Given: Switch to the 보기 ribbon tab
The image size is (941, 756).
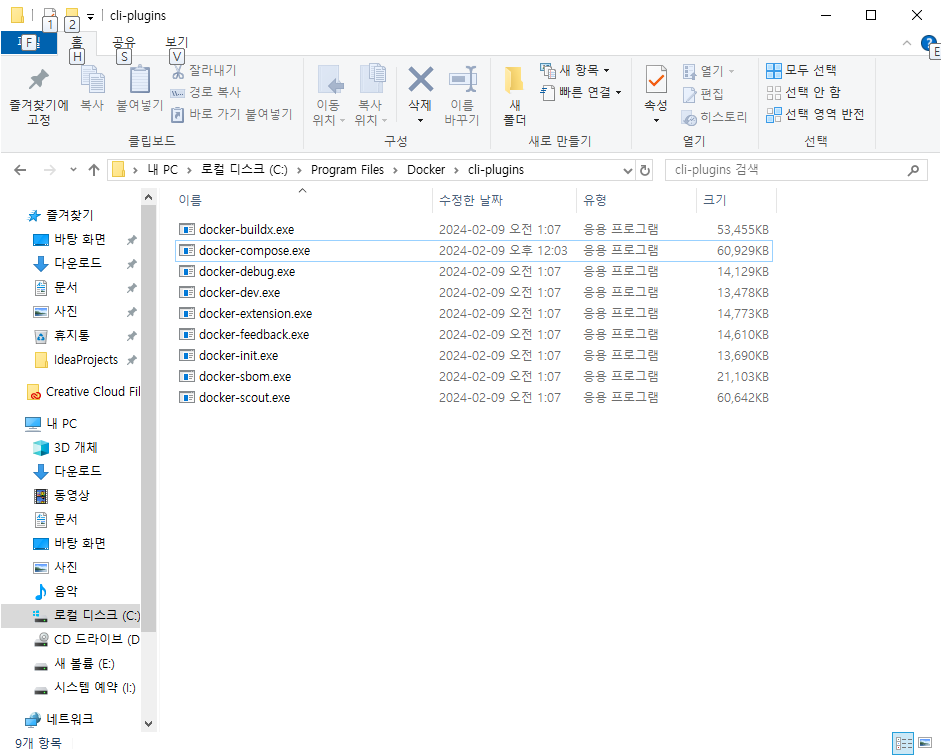Looking at the screenshot, I should [176, 43].
